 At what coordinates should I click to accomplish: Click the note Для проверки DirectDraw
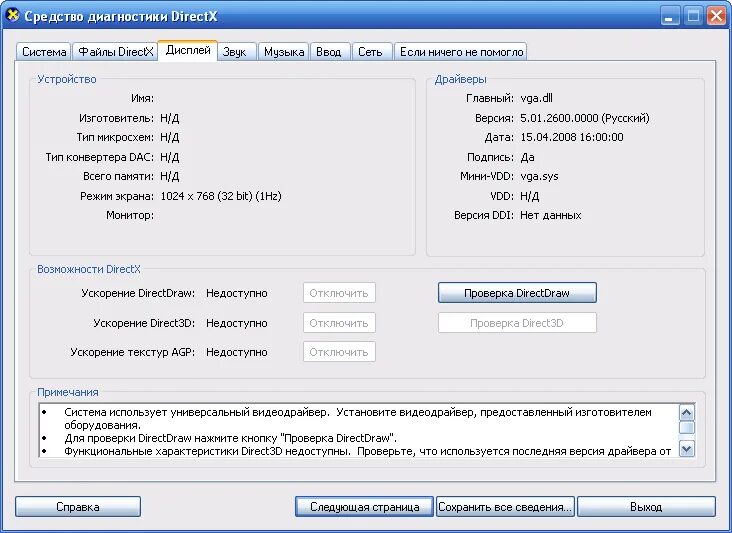[x=231, y=438]
